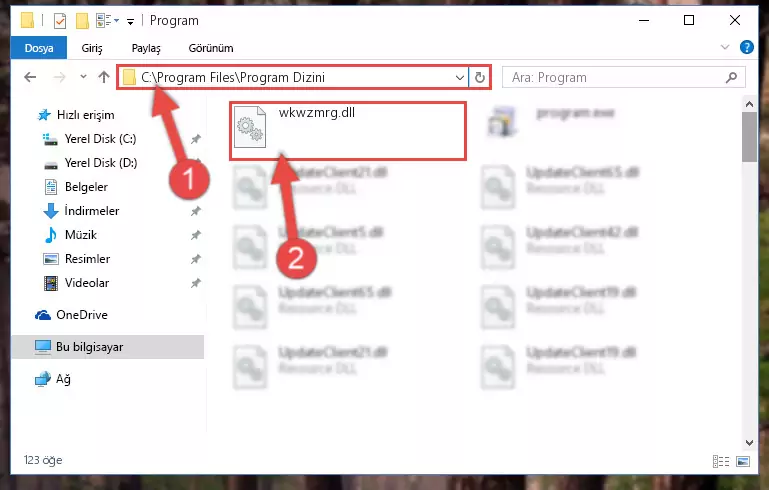This screenshot has height=490, width=769.
Task: Select Bu bilgisayar in navigation pane
Action: 107,347
